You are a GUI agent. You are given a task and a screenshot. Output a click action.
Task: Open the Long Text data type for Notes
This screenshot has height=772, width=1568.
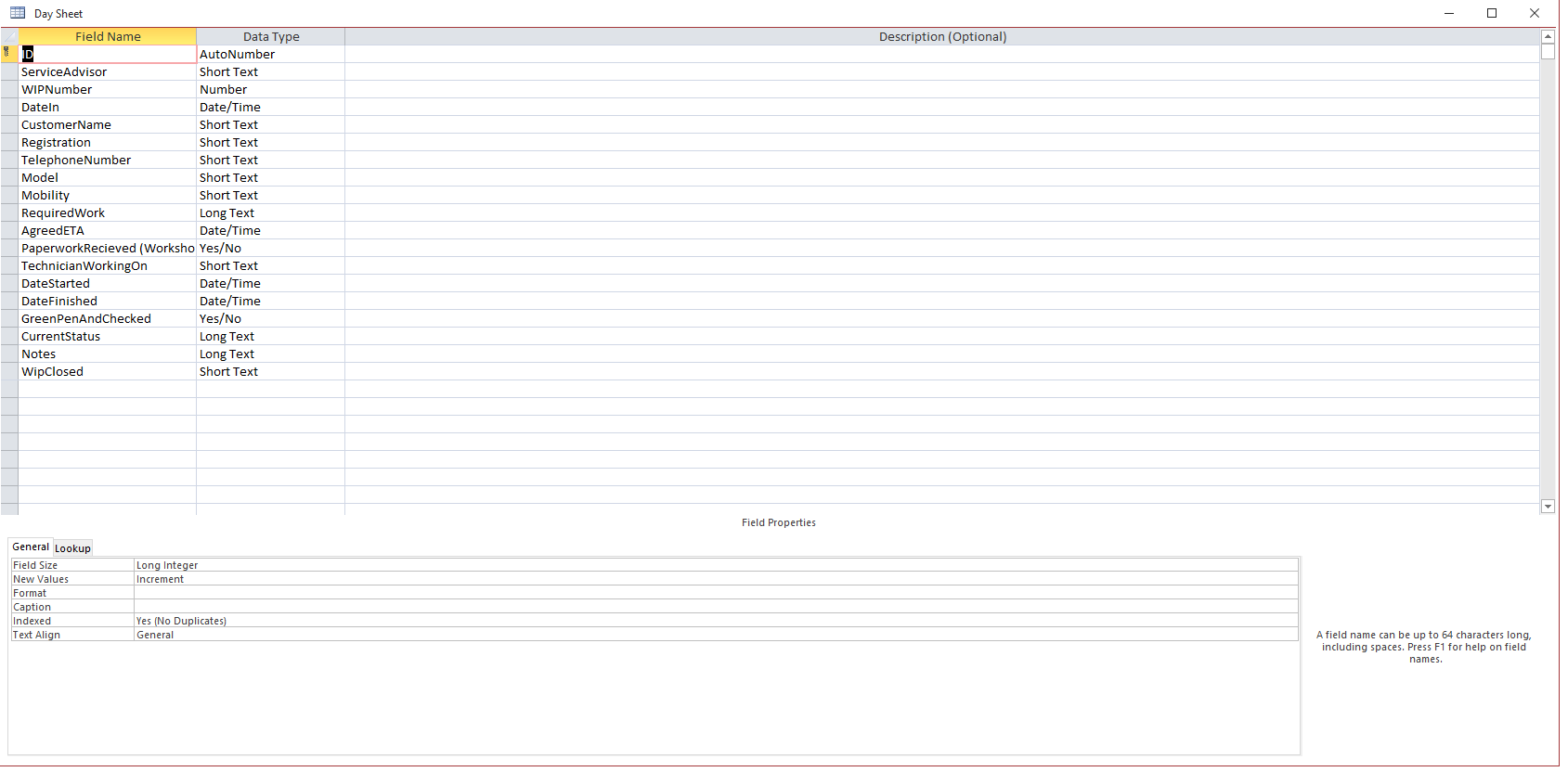click(270, 354)
